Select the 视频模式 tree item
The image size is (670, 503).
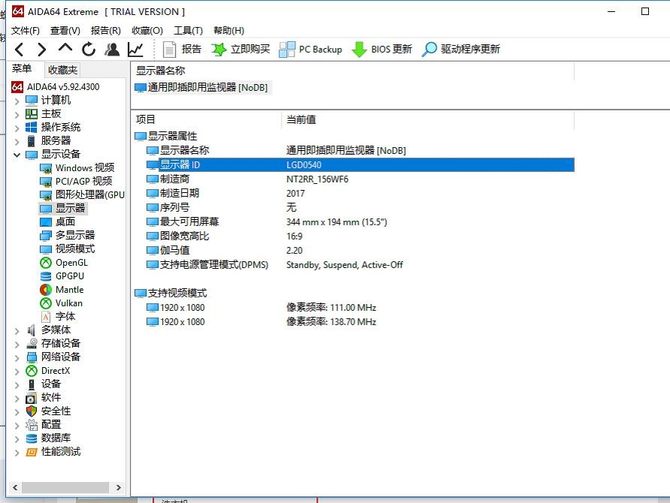(x=67, y=249)
